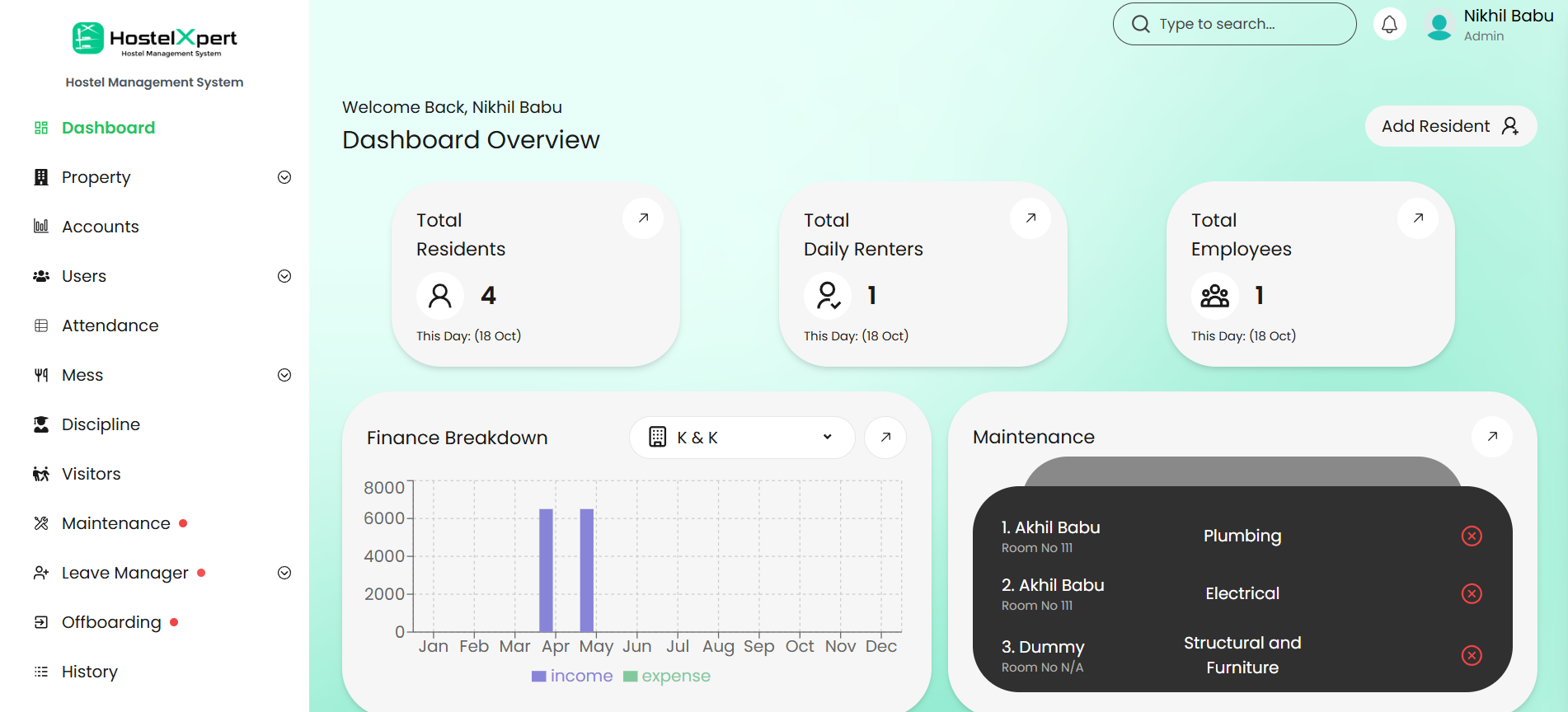Click the Add Resident button
Screen dimensions: 1568x712
click(1450, 126)
